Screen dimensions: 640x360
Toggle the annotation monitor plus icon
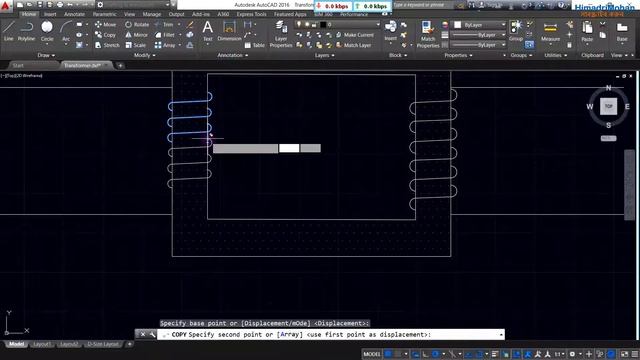point(589,354)
